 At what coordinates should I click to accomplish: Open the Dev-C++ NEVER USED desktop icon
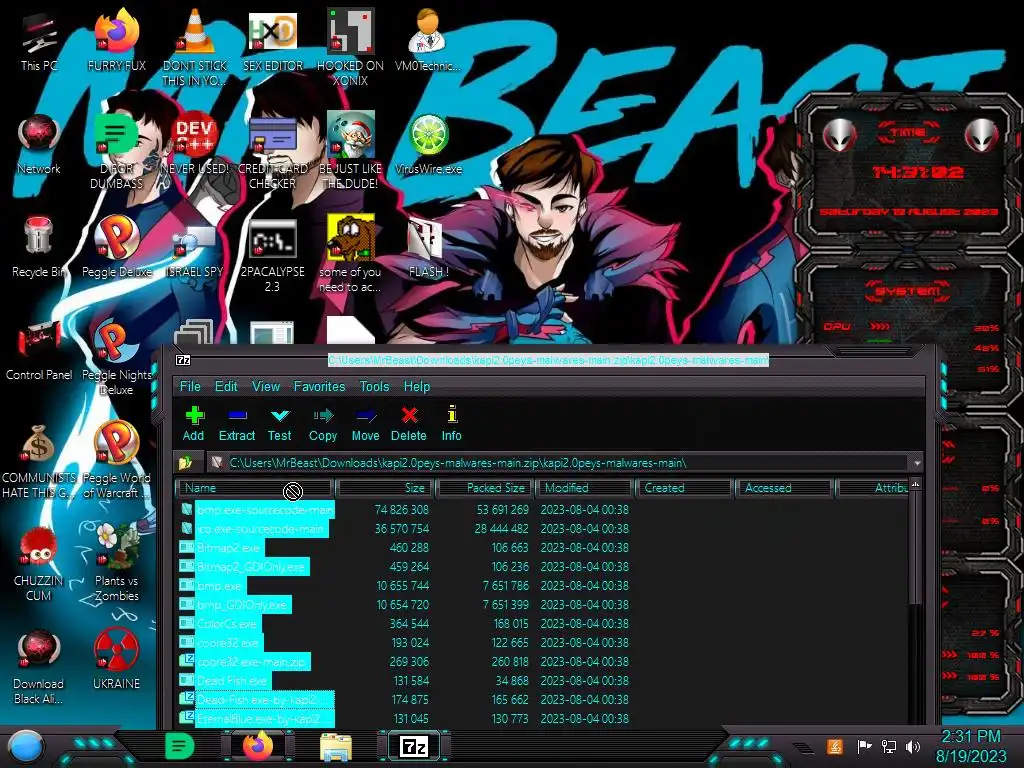pyautogui.click(x=195, y=144)
